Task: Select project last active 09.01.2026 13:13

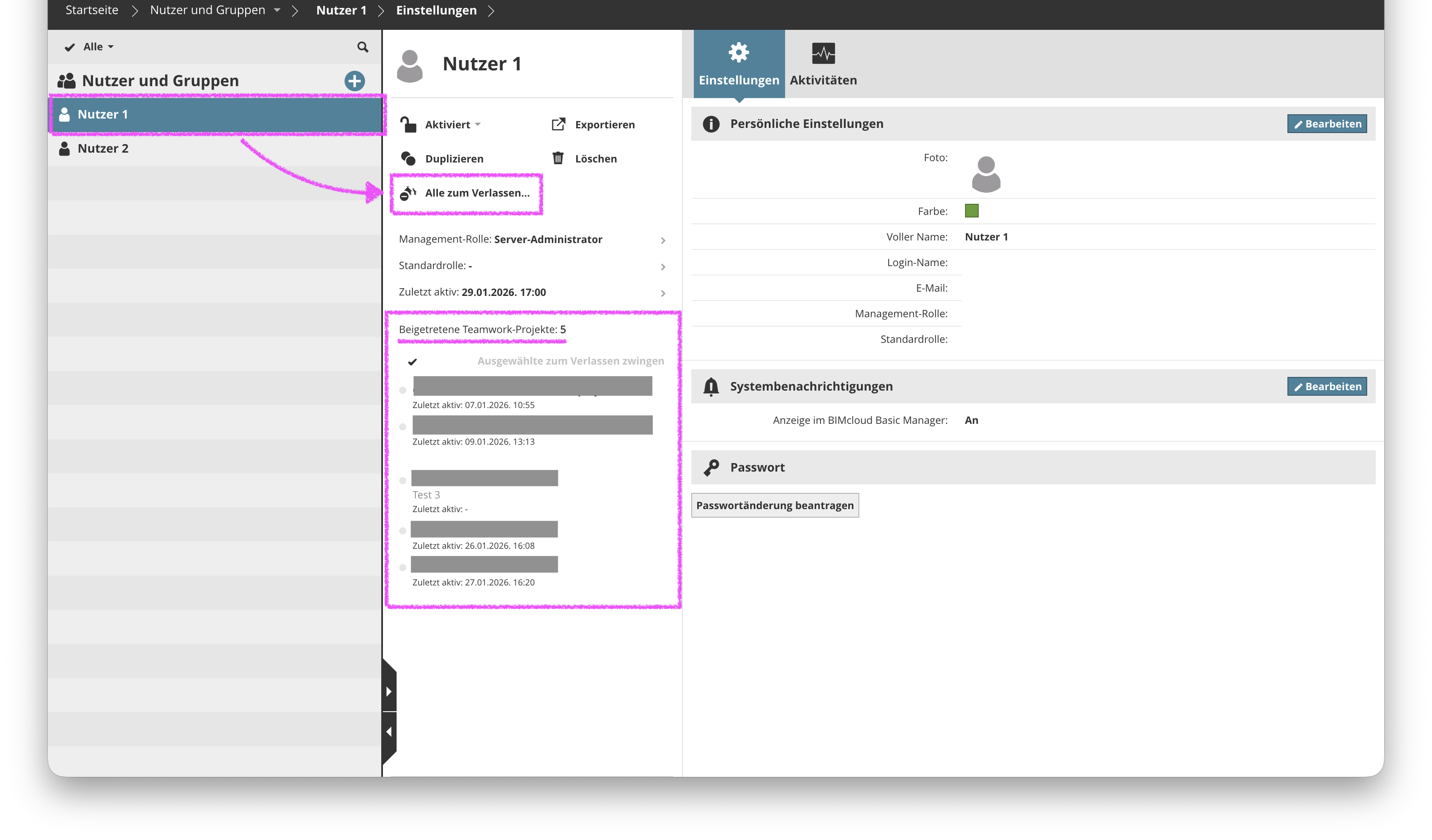Action: point(403,427)
